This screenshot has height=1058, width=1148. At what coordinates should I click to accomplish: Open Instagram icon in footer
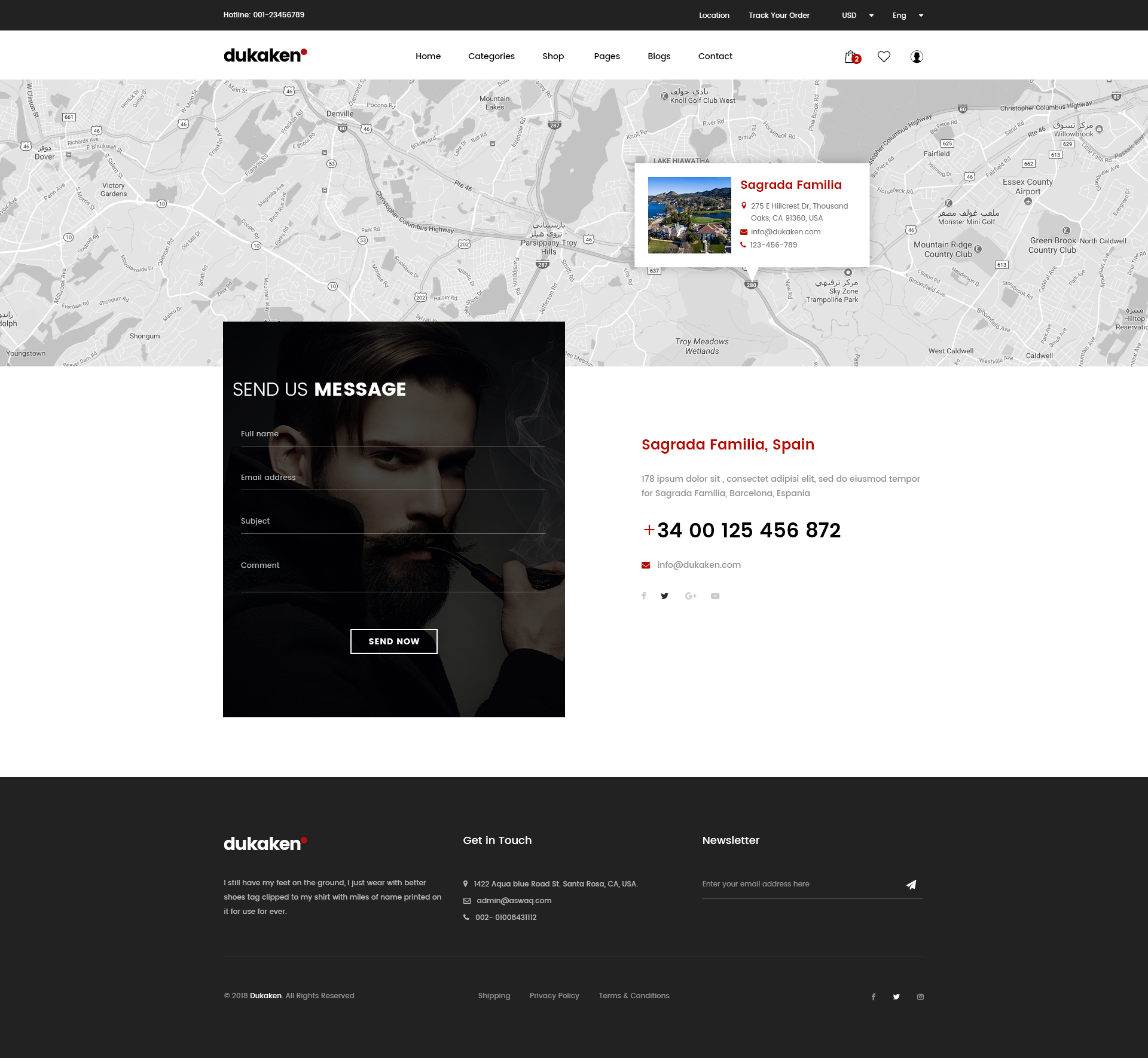[920, 996]
